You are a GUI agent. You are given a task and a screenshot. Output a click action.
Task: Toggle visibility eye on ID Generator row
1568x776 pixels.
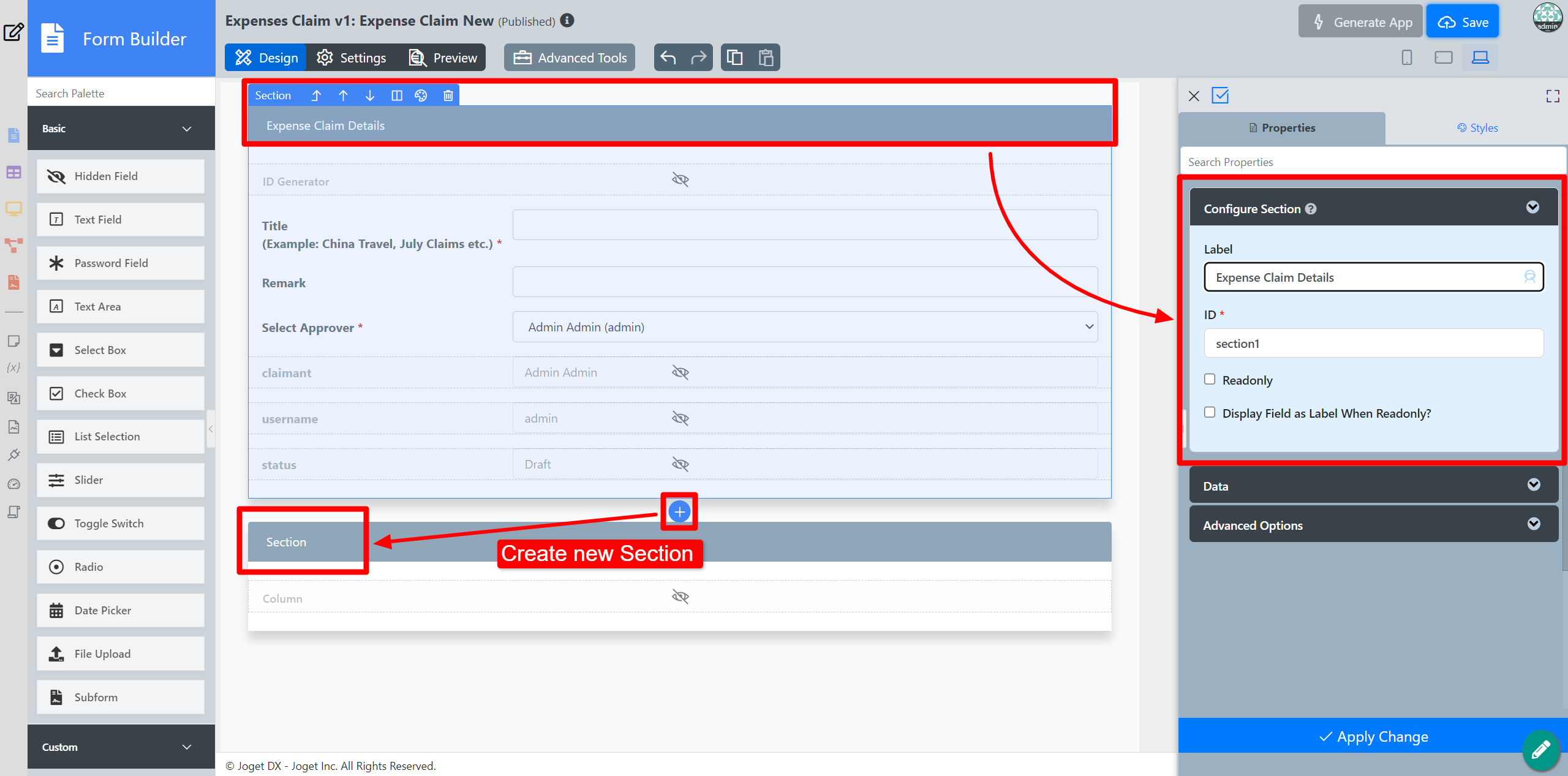pyautogui.click(x=680, y=180)
